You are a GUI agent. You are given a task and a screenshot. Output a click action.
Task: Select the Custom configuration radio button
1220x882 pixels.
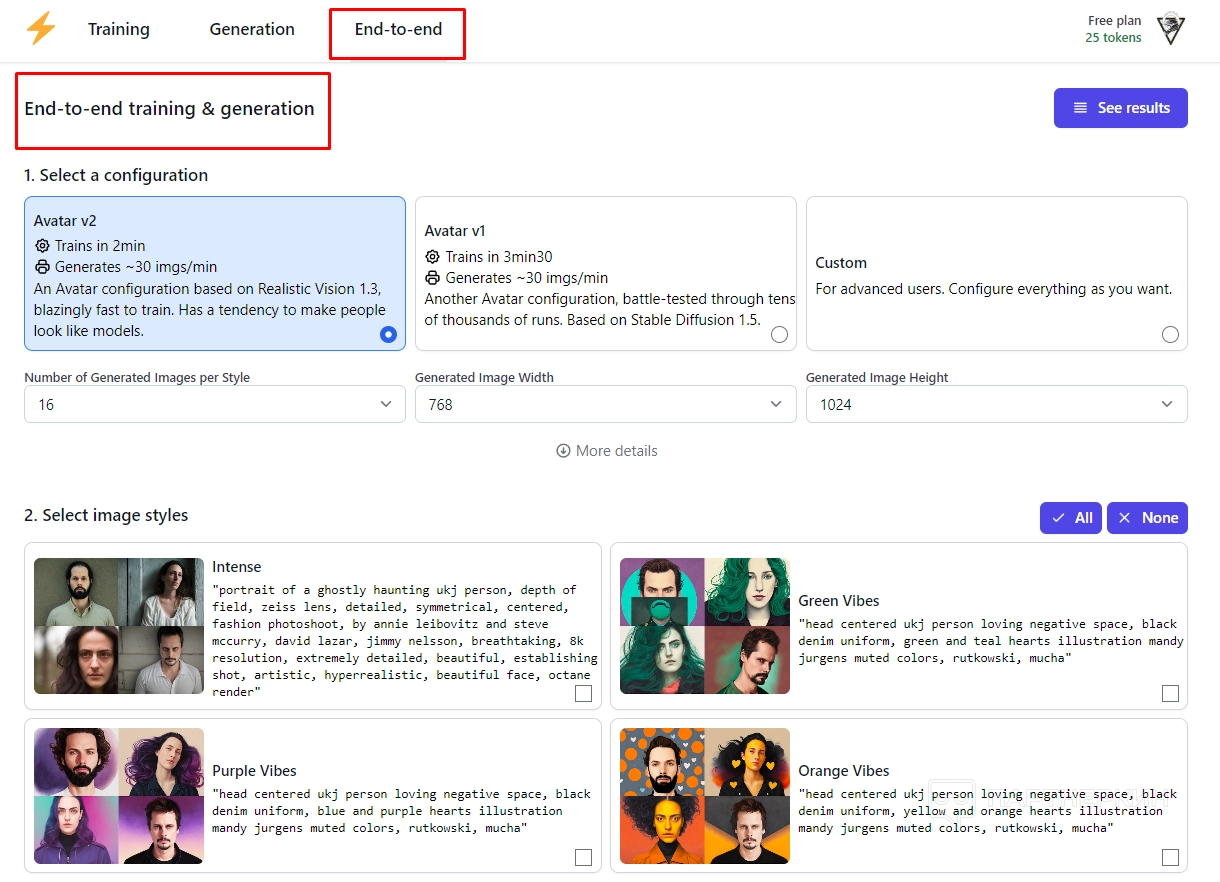[1170, 335]
